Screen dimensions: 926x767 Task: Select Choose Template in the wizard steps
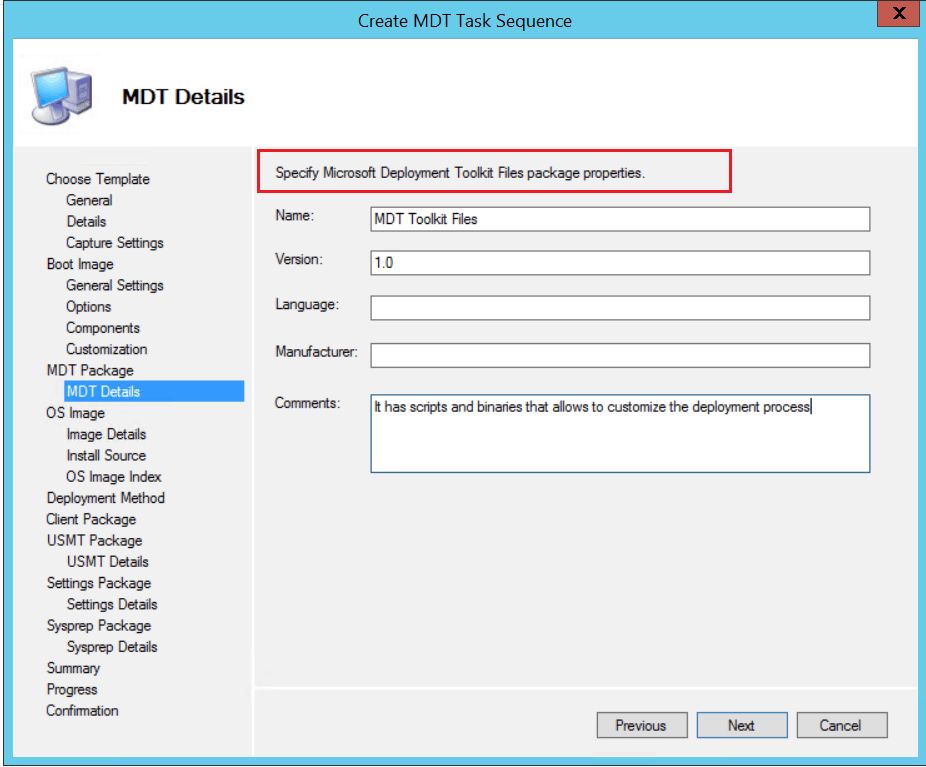pos(98,179)
